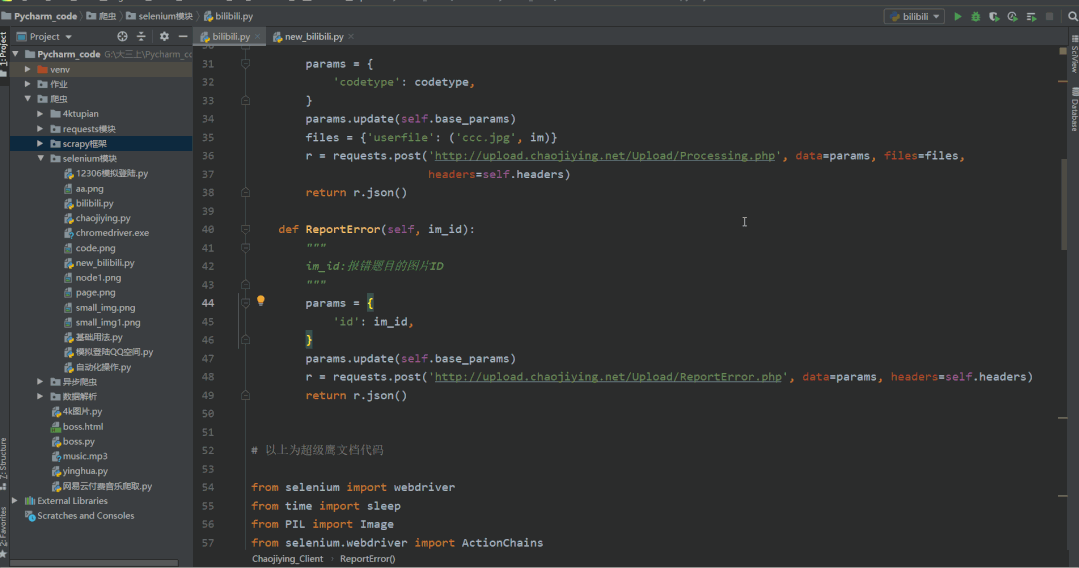This screenshot has height=568, width=1079.
Task: Switch to the new_bilibili.py editor tab
Action: [x=314, y=36]
